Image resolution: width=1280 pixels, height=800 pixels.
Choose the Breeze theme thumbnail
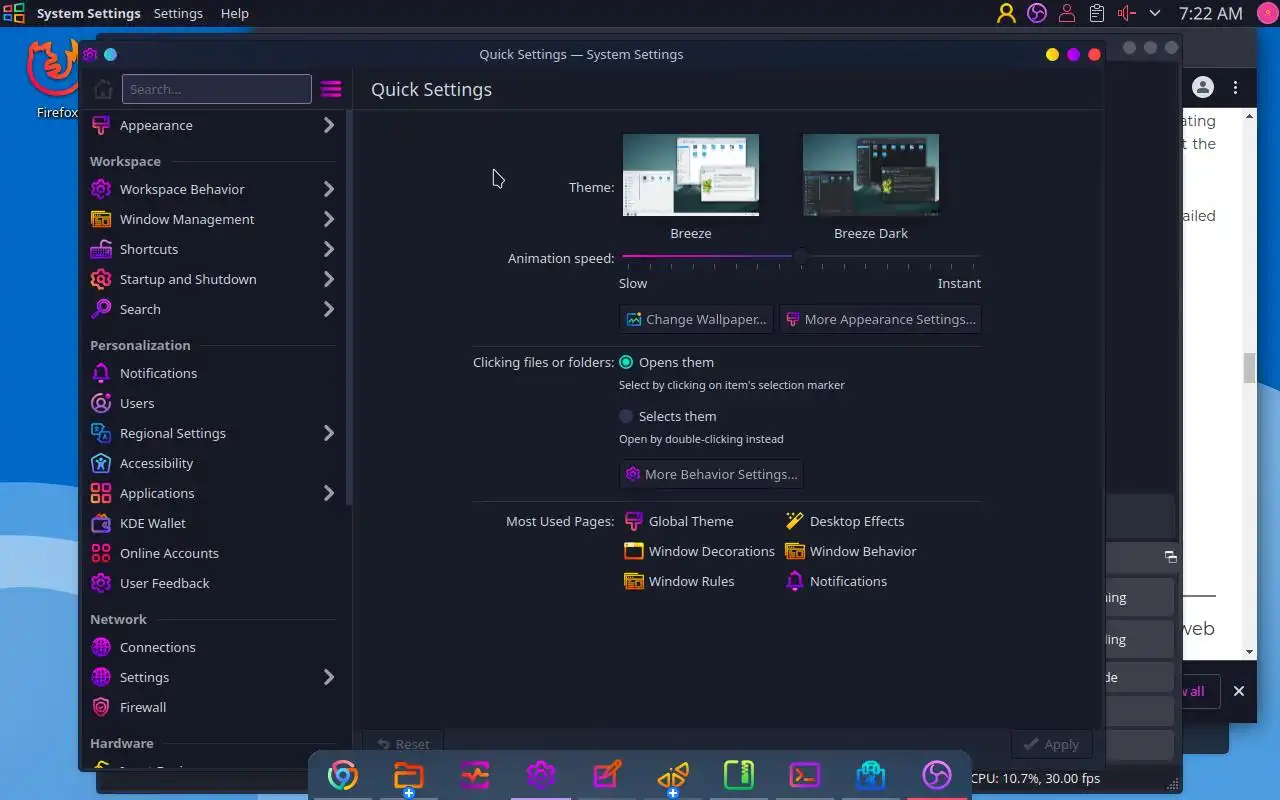coord(691,175)
